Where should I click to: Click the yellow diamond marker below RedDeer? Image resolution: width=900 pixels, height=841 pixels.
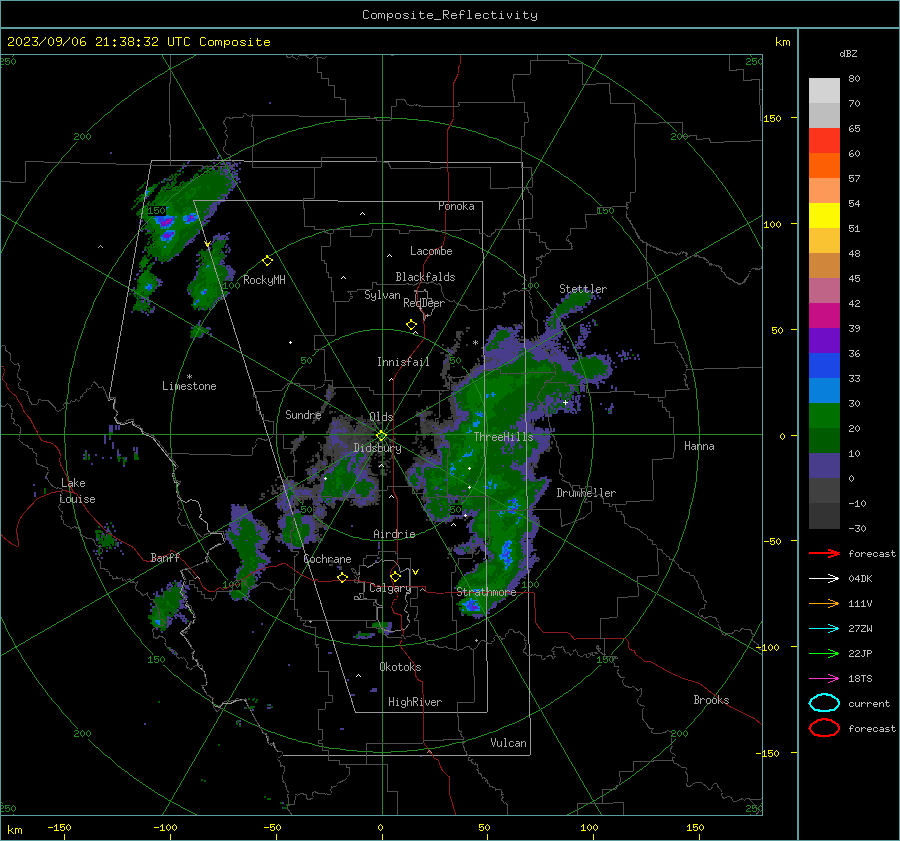(x=411, y=325)
